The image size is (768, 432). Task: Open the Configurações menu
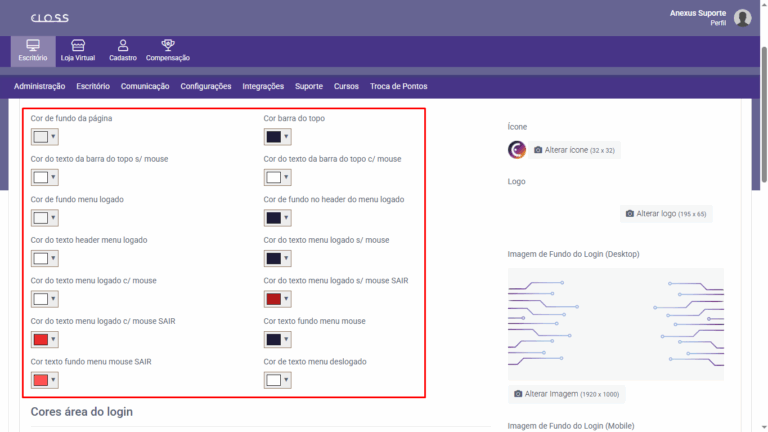click(x=206, y=87)
